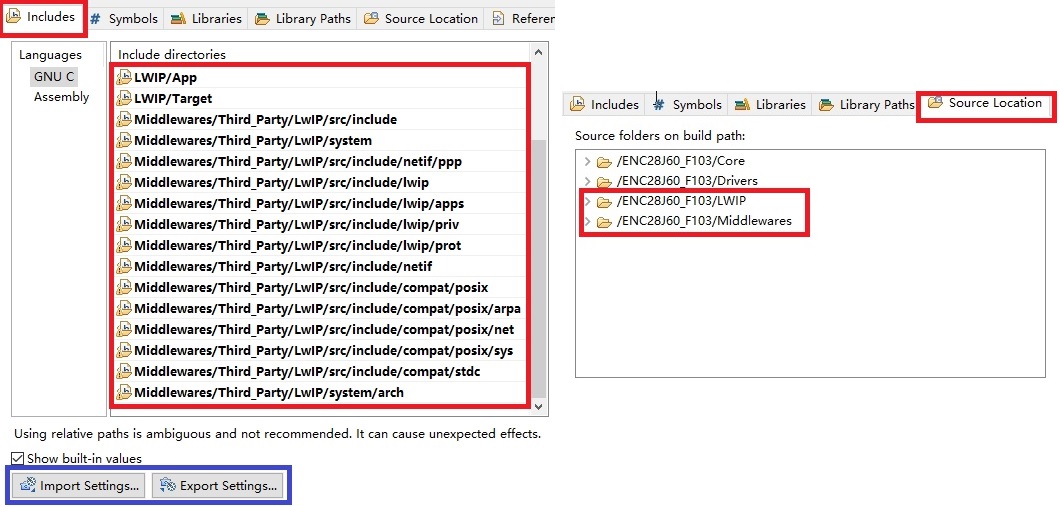
Task: Click folder icon of Drivers source folder
Action: [604, 182]
